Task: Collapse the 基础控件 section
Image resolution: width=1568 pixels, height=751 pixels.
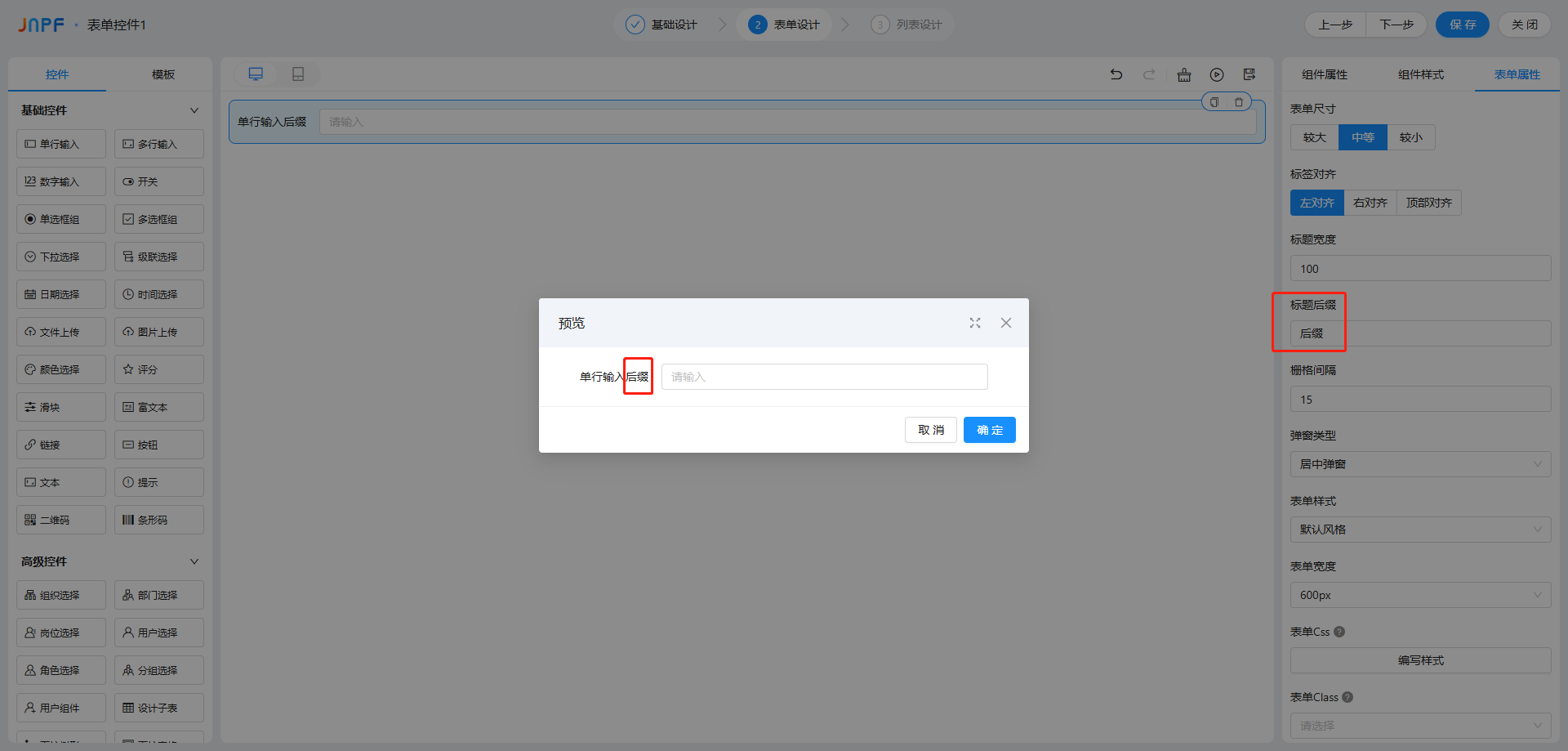Action: (194, 110)
